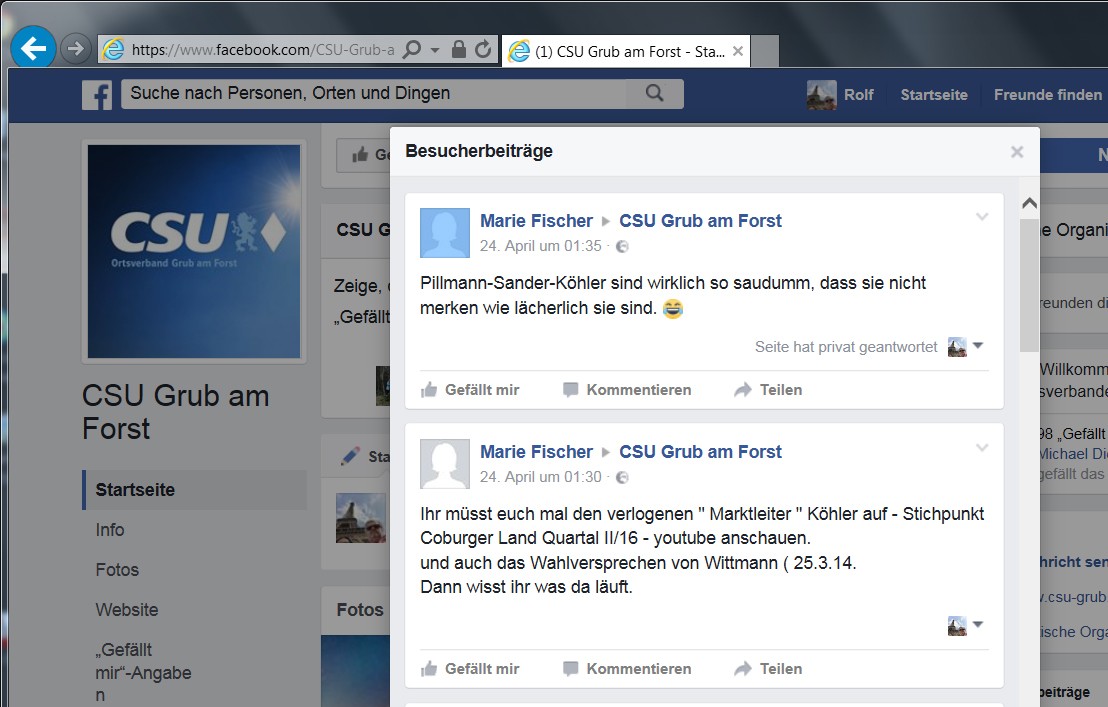Viewport: 1108px width, 707px height.
Task: Like the 01:35 post with Gefällt mir
Action: (470, 390)
